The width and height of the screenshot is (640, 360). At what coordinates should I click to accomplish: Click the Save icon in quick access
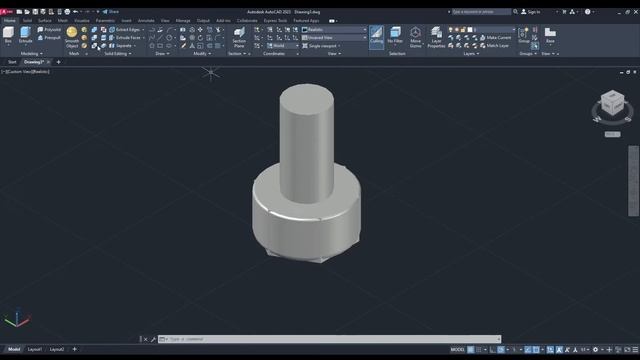click(x=35, y=12)
